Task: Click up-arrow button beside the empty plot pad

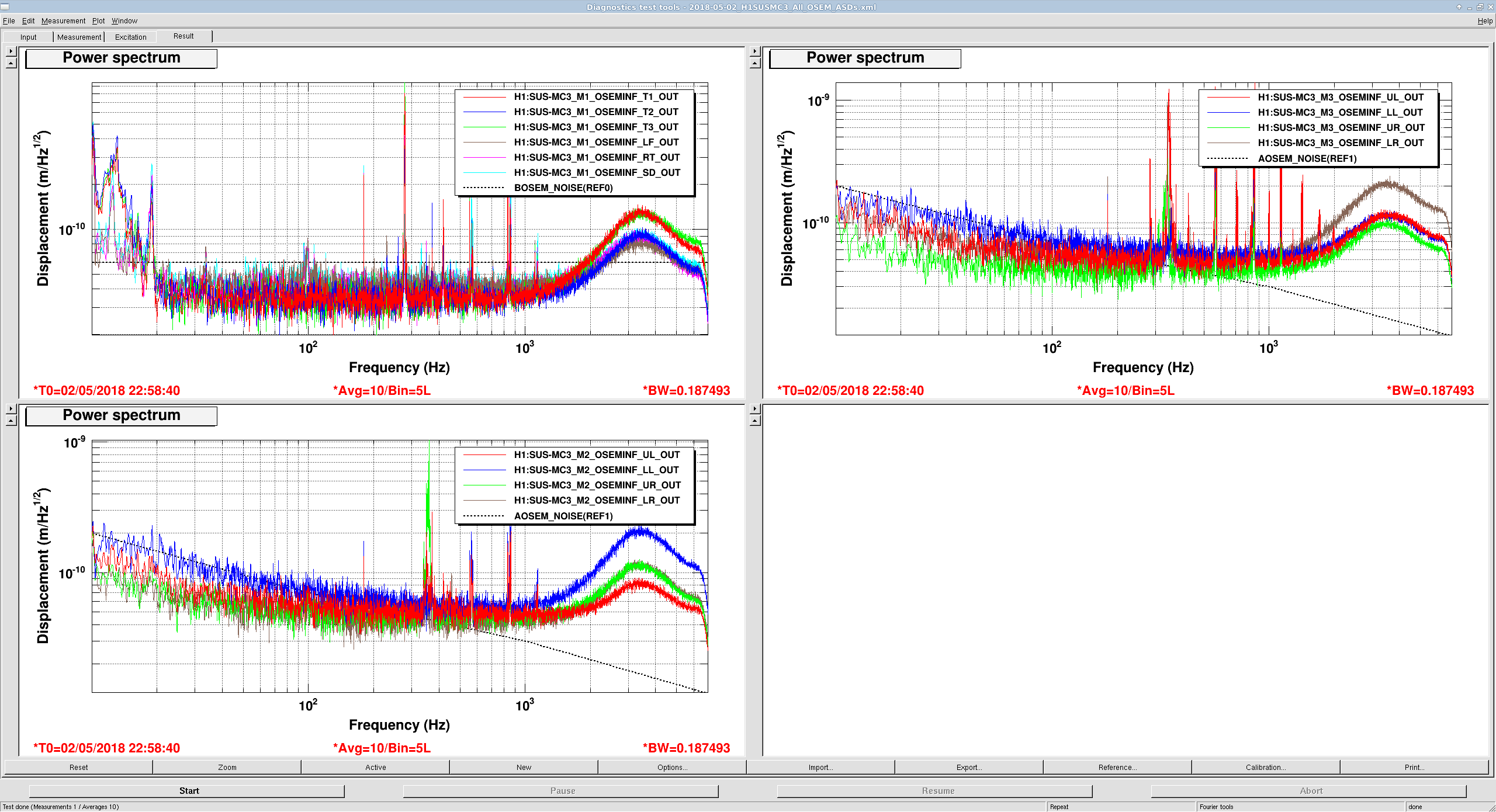Action: pos(755,421)
